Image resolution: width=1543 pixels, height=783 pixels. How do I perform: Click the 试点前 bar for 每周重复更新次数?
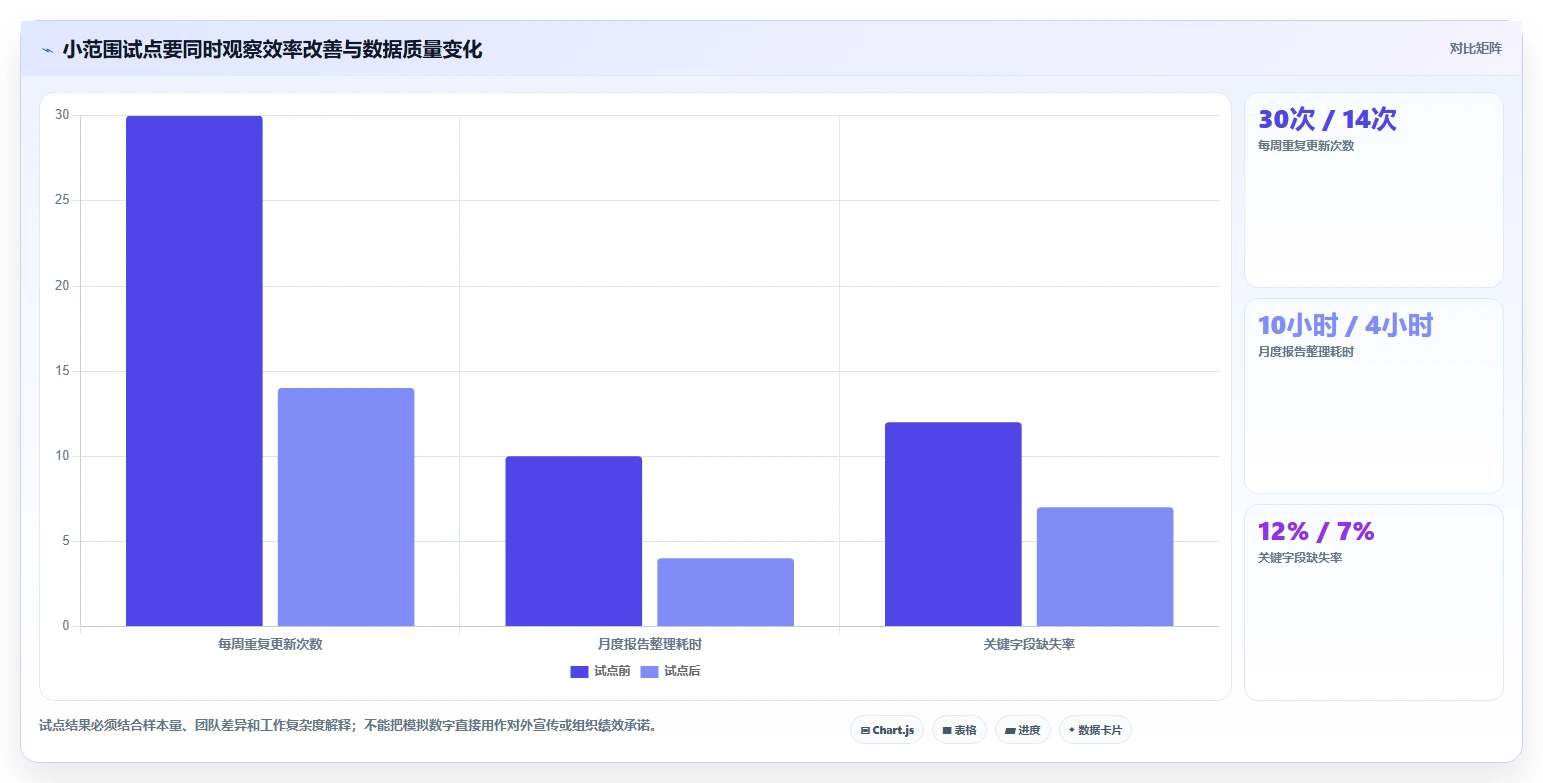click(194, 371)
